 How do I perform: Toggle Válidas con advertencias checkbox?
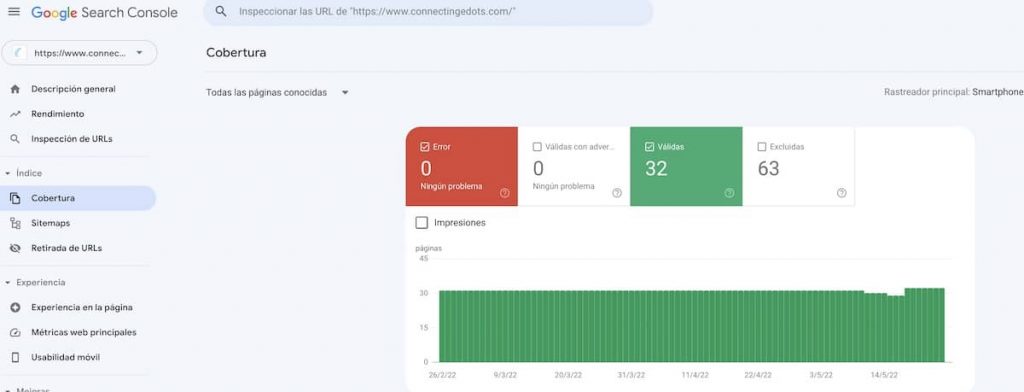coord(537,147)
